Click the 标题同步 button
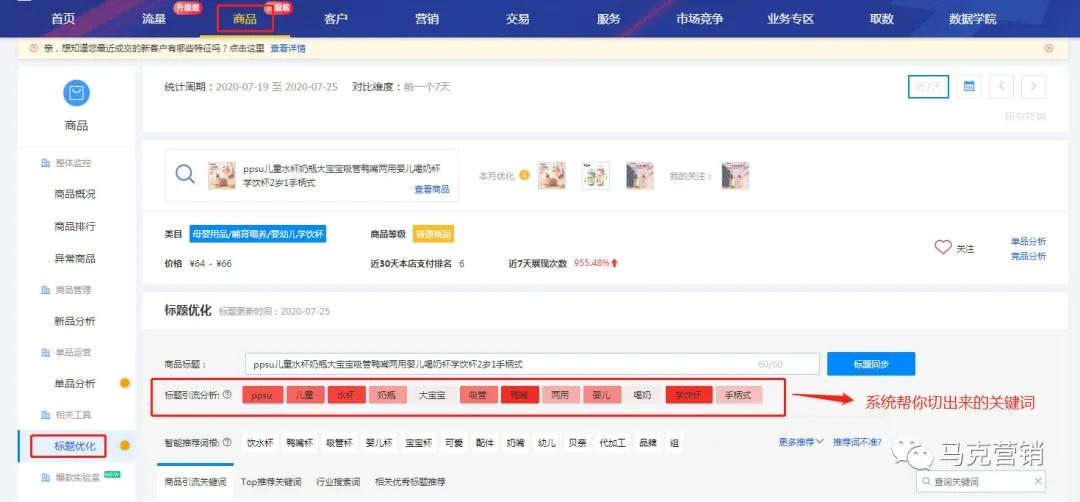This screenshot has width=1080, height=502. tap(871, 364)
